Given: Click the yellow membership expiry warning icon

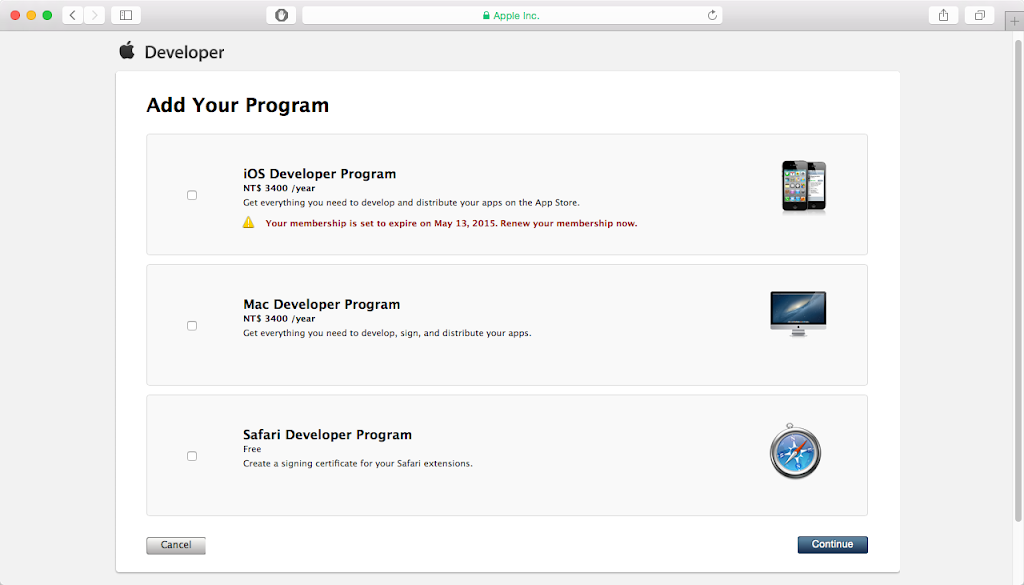Looking at the screenshot, I should [248, 222].
